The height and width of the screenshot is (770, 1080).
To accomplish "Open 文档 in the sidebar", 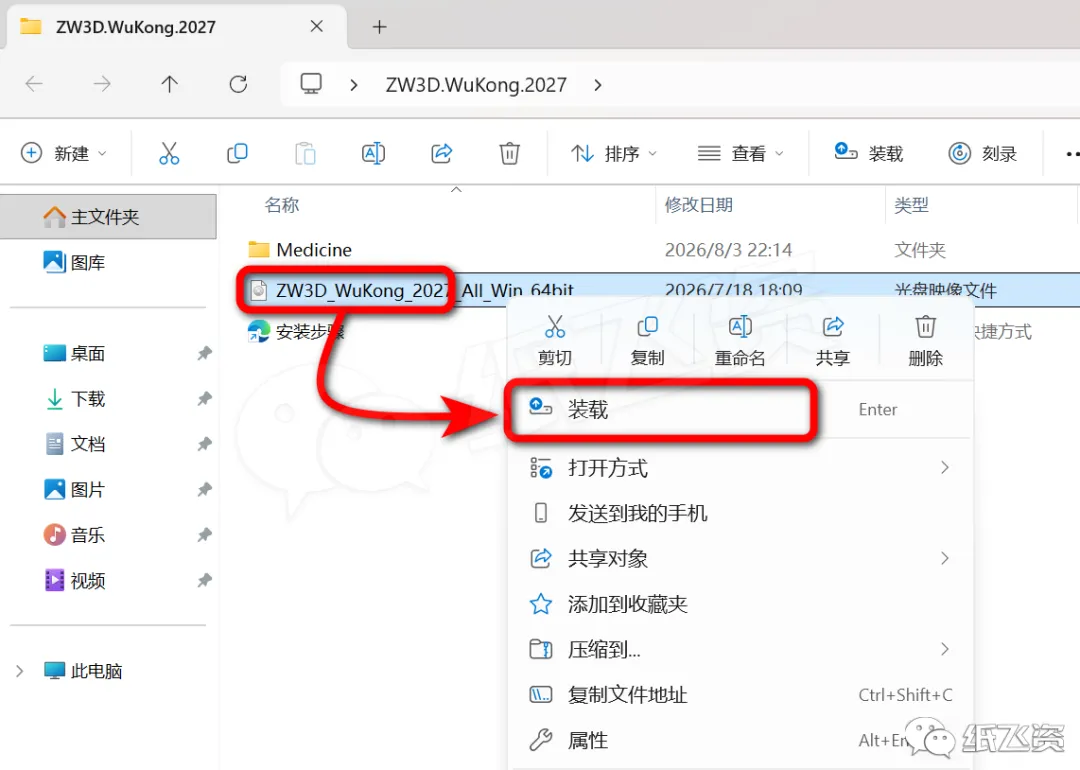I will tap(74, 444).
